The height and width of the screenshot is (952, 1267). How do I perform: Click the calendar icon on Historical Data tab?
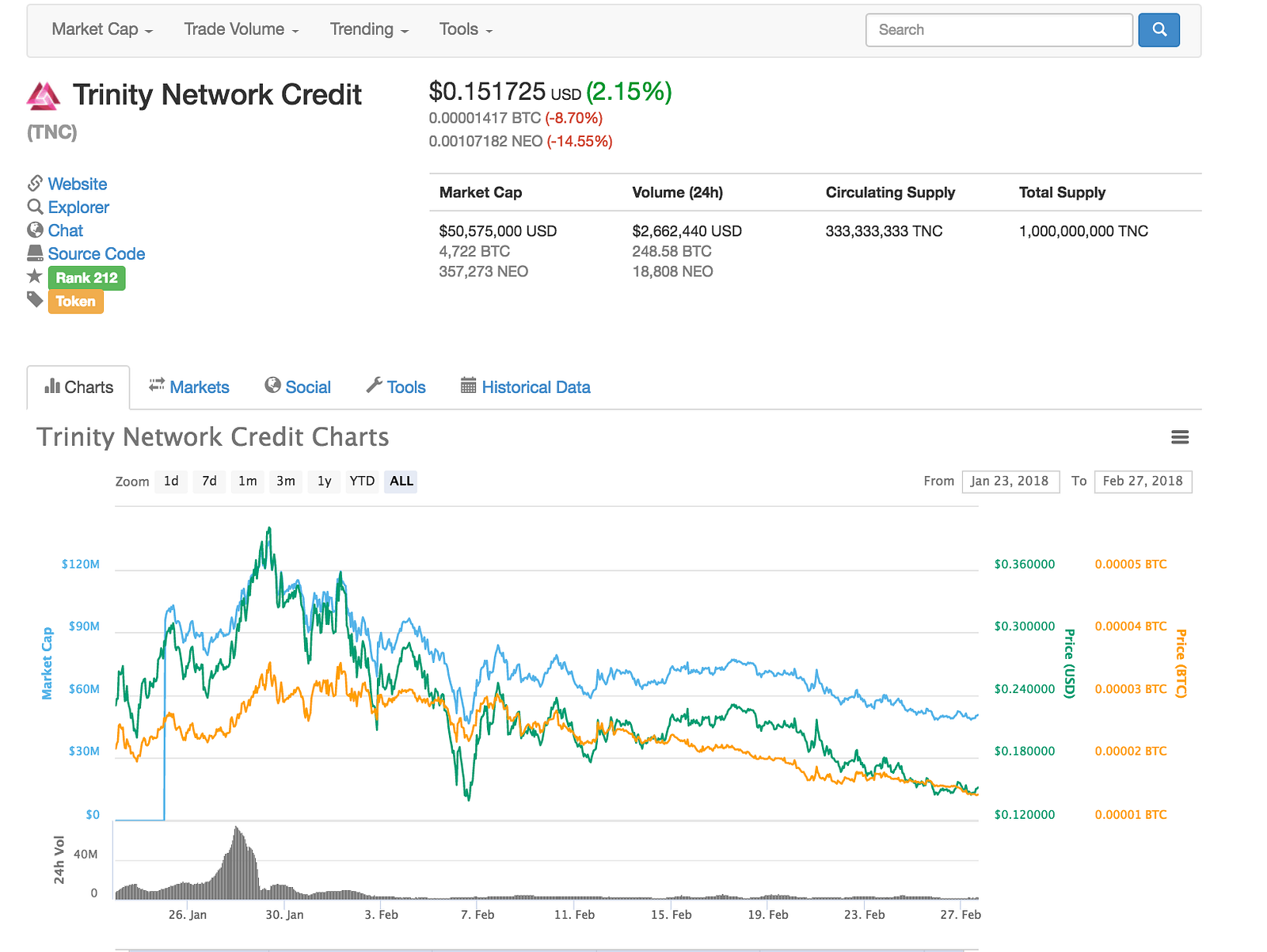[x=469, y=386]
